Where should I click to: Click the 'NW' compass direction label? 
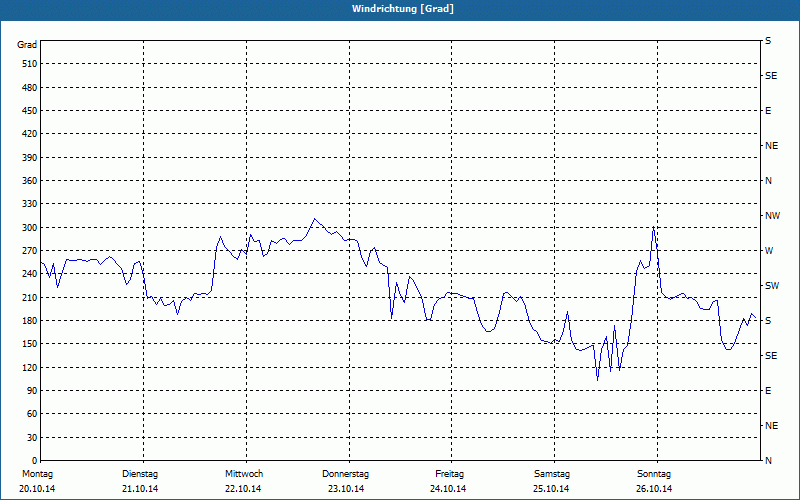(772, 216)
